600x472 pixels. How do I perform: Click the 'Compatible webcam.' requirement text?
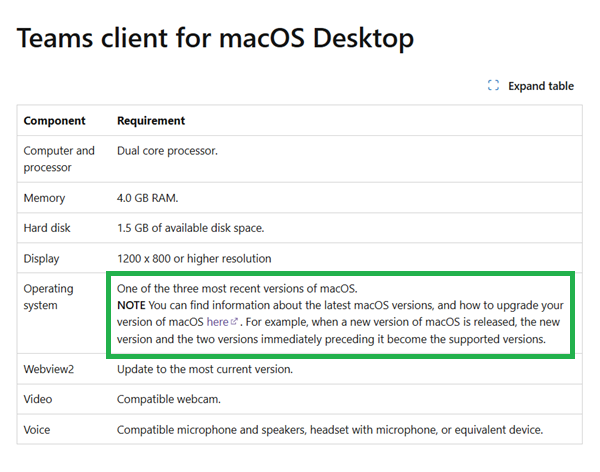[x=169, y=399]
